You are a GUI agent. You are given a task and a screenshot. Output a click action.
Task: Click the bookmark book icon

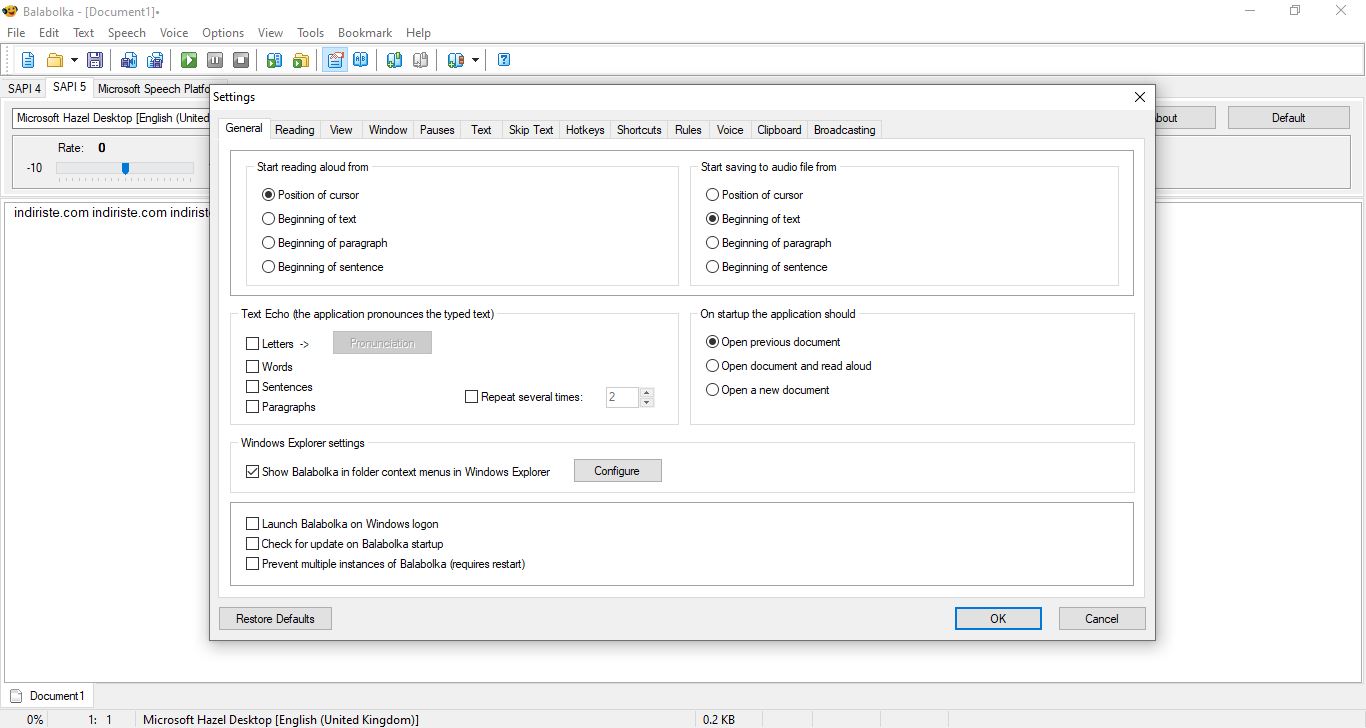point(456,60)
